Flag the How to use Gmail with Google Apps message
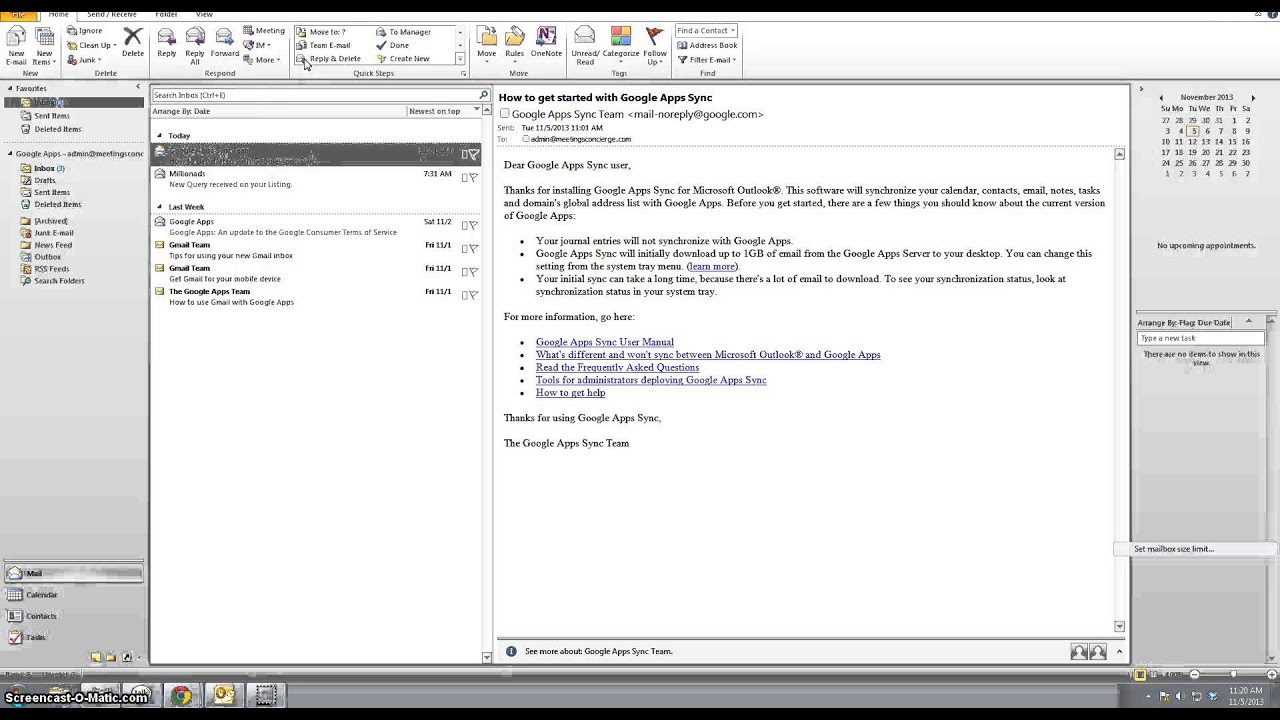The width and height of the screenshot is (1280, 720). [473, 295]
